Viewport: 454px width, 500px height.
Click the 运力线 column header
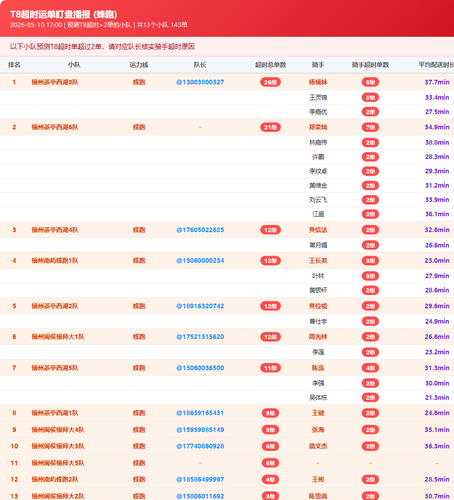(x=139, y=65)
